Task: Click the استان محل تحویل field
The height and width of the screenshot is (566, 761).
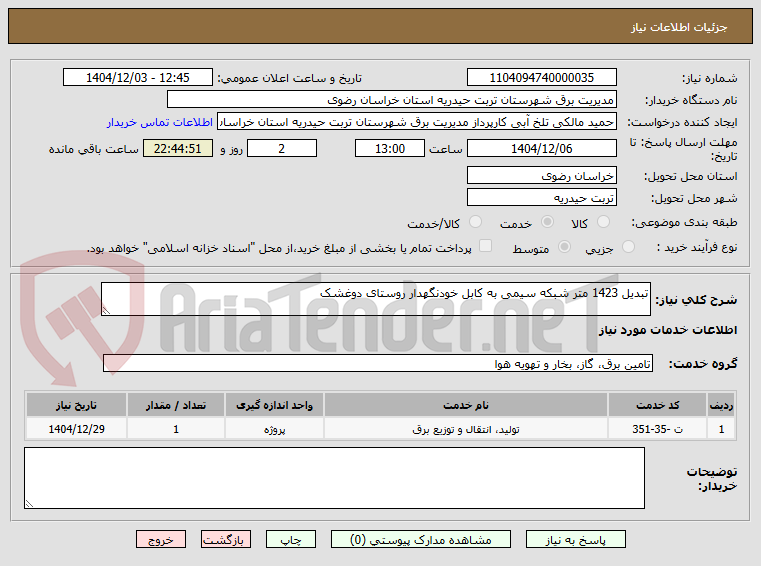Action: tap(542, 175)
